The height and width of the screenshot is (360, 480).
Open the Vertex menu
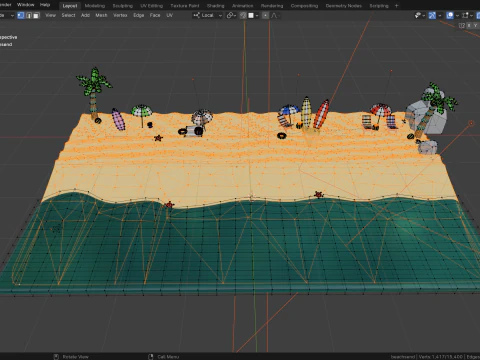point(120,15)
